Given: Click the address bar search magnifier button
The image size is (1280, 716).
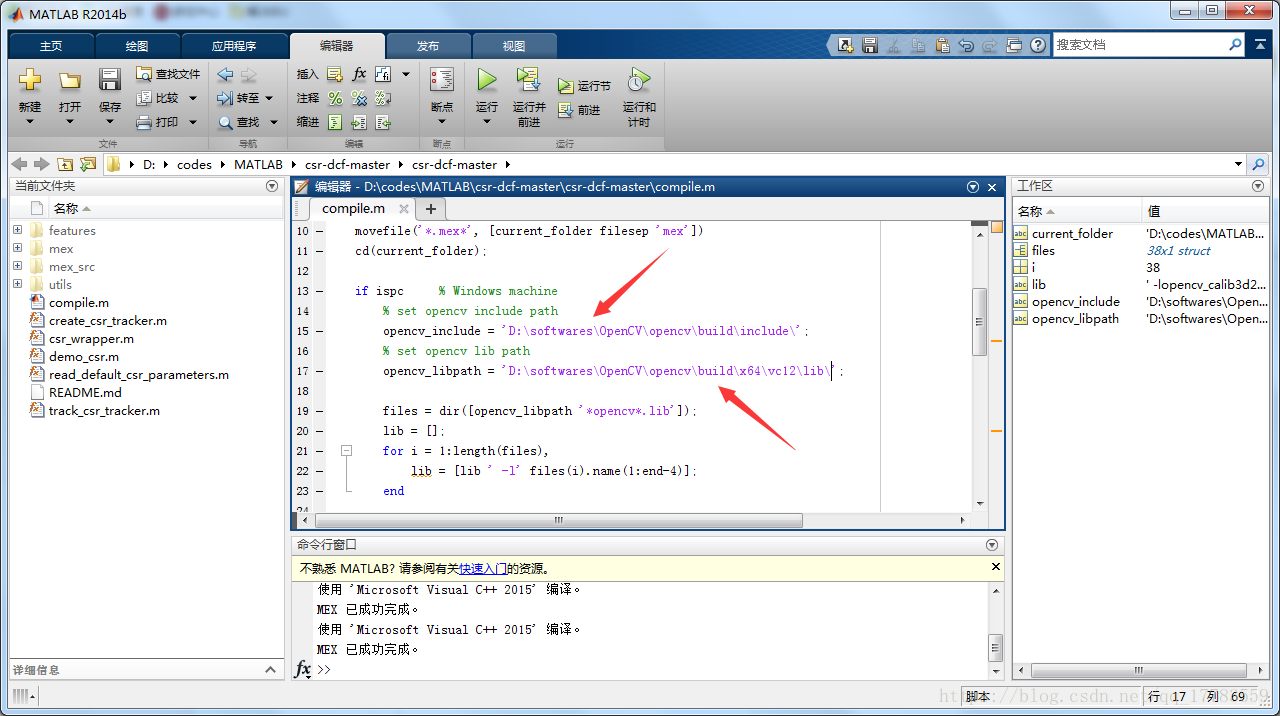Looking at the screenshot, I should [x=1259, y=164].
